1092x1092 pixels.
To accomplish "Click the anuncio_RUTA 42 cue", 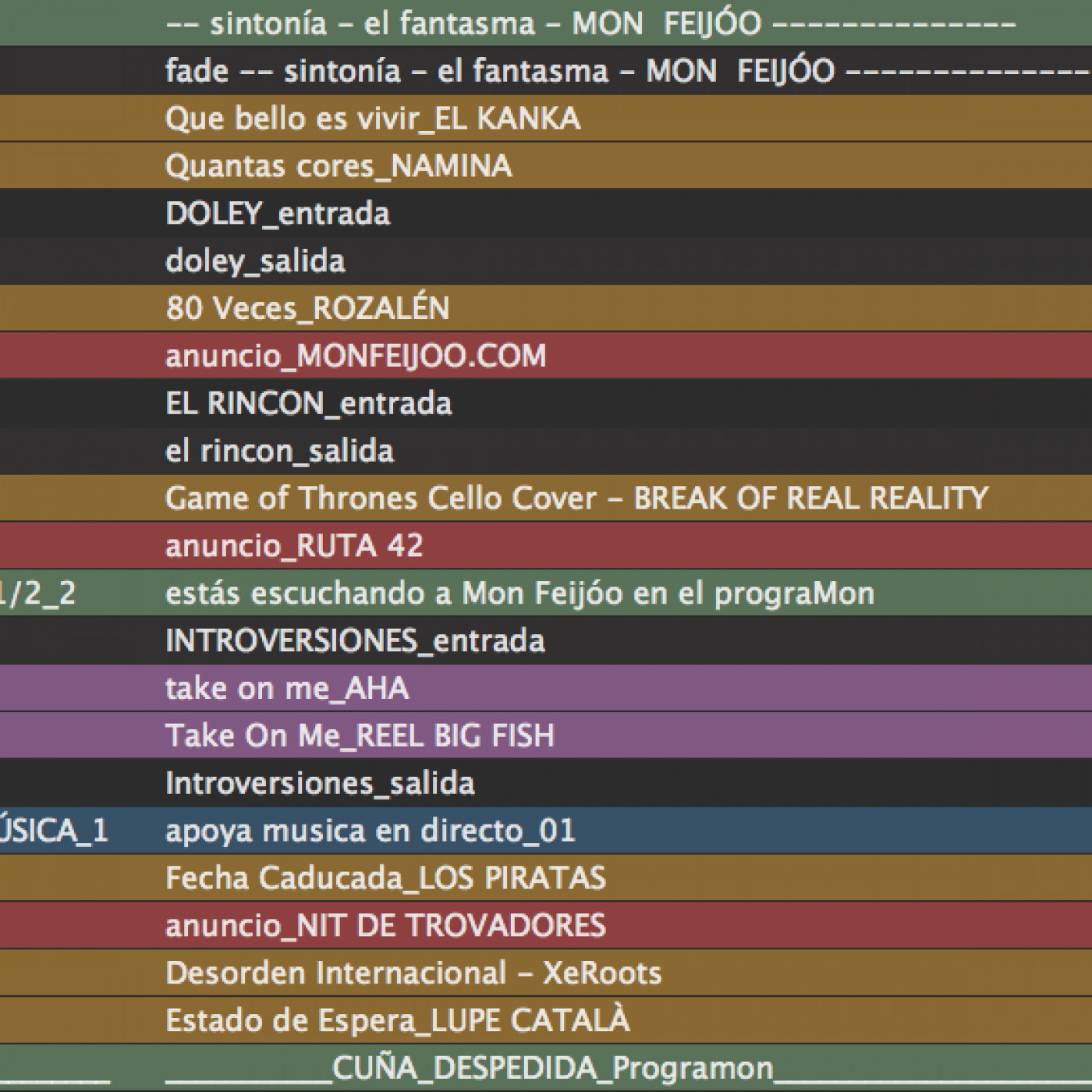I will point(294,546).
